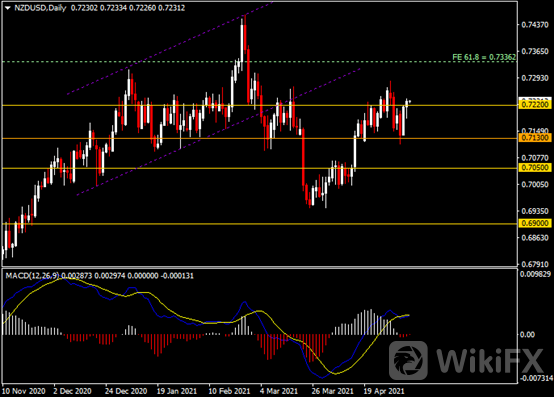Click the 24 Dec 2020 date label
The image size is (554, 397).
126,391
